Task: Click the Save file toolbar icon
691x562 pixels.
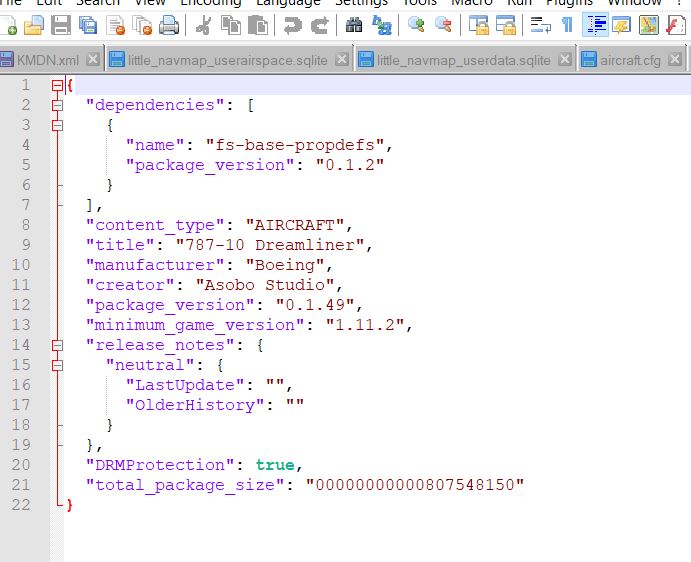Action: point(61,25)
